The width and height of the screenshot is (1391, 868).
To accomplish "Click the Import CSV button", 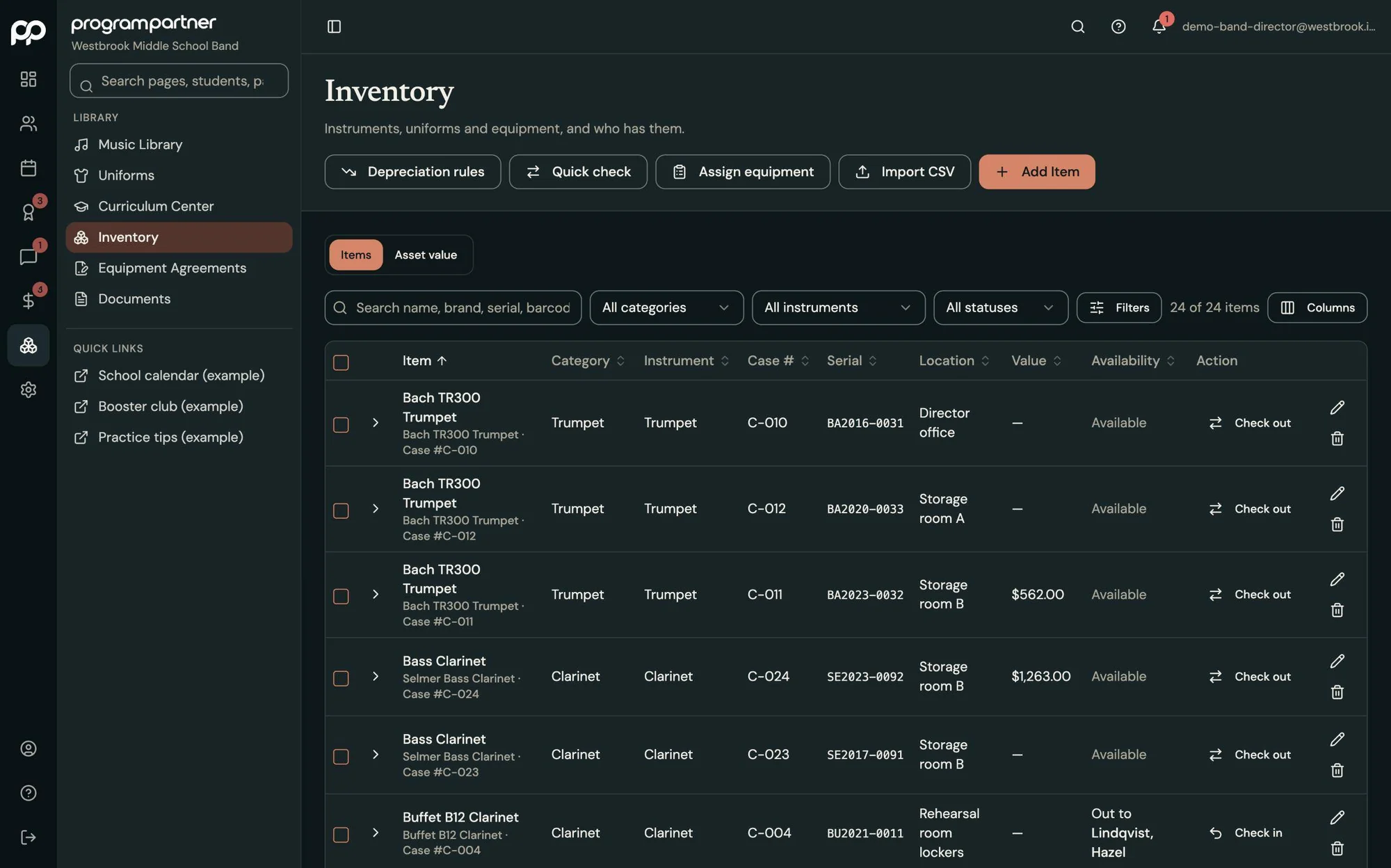I will [904, 172].
